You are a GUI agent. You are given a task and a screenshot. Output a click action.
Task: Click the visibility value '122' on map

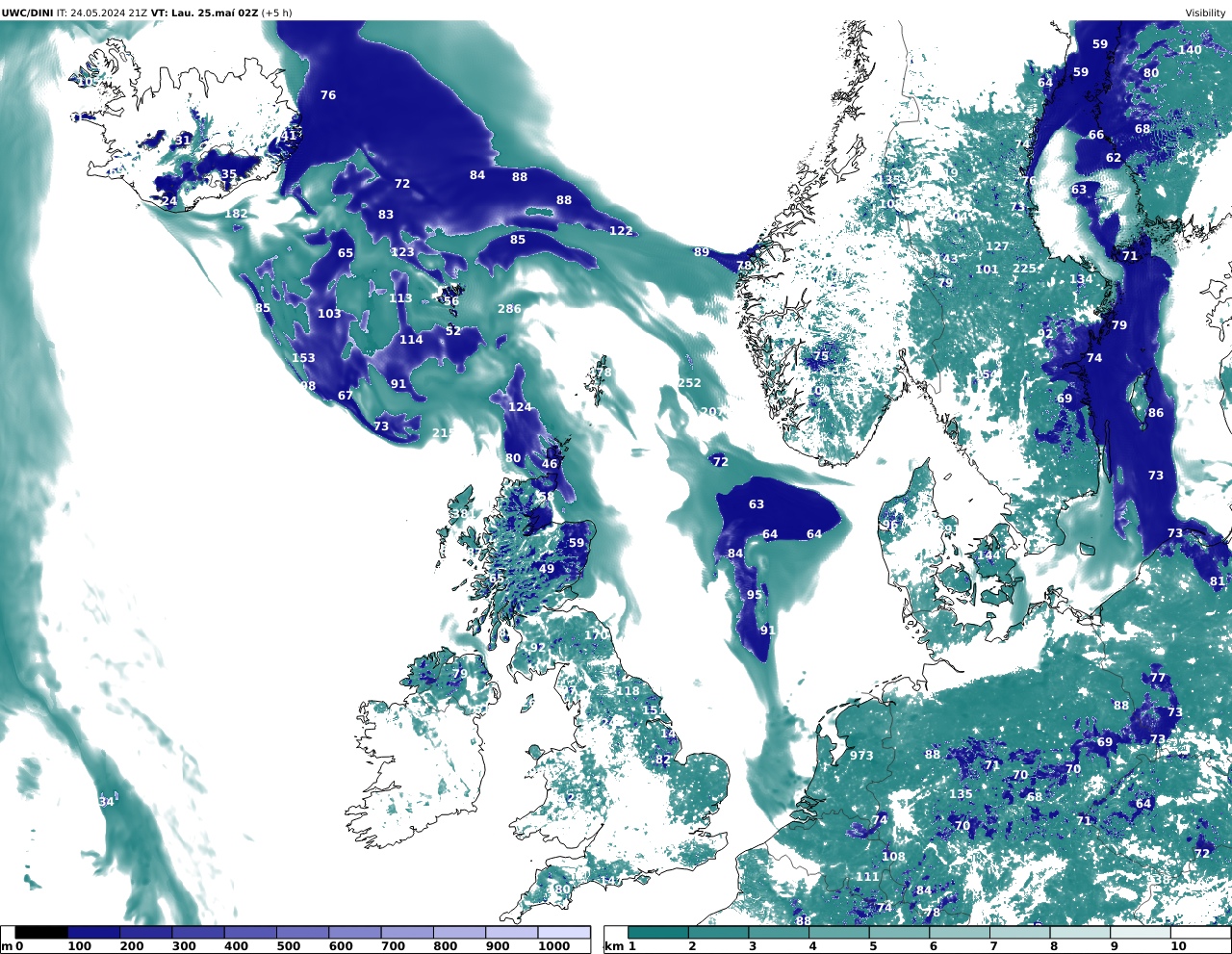click(621, 231)
